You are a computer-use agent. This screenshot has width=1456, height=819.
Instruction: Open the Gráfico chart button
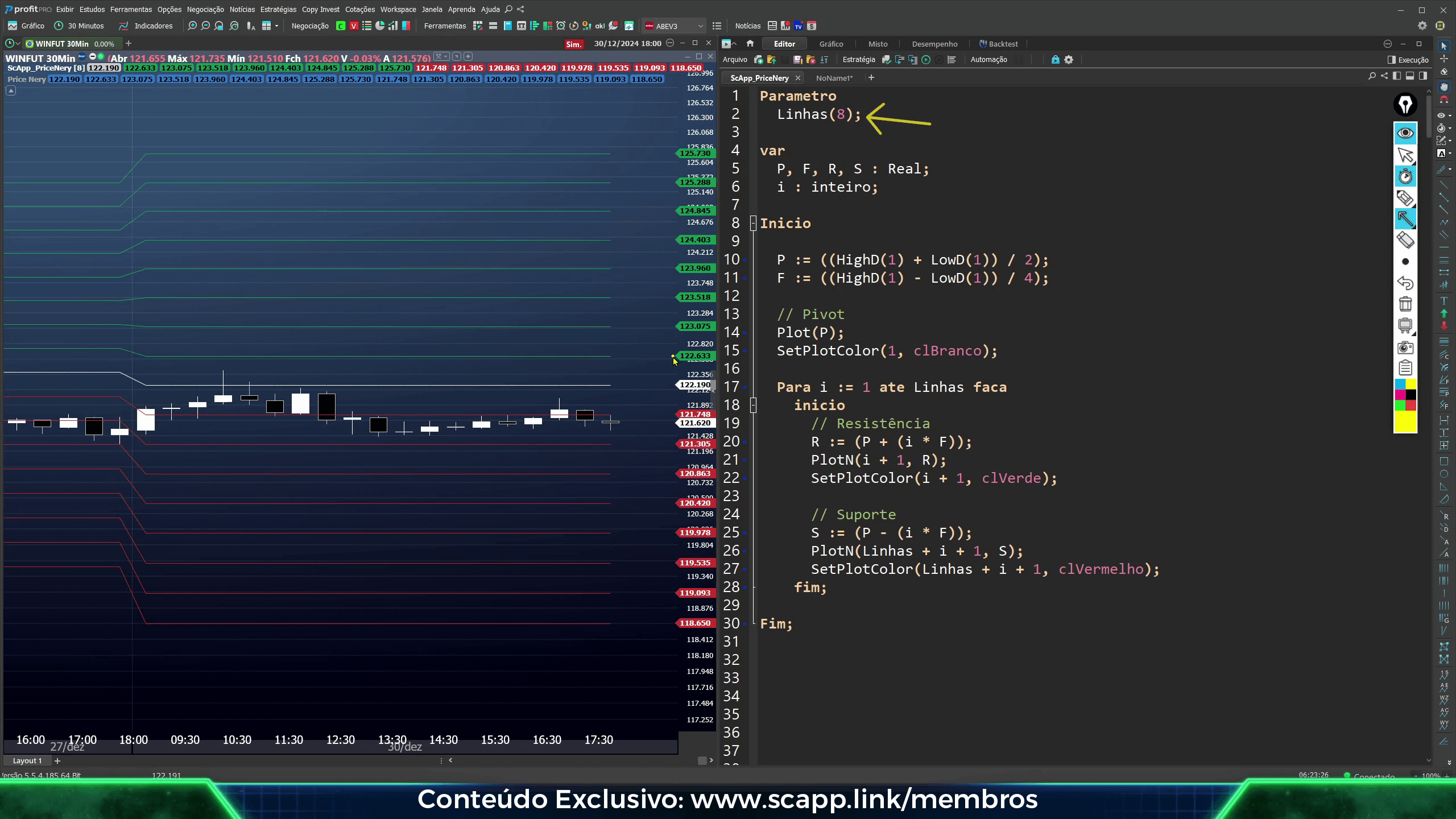pyautogui.click(x=26, y=26)
